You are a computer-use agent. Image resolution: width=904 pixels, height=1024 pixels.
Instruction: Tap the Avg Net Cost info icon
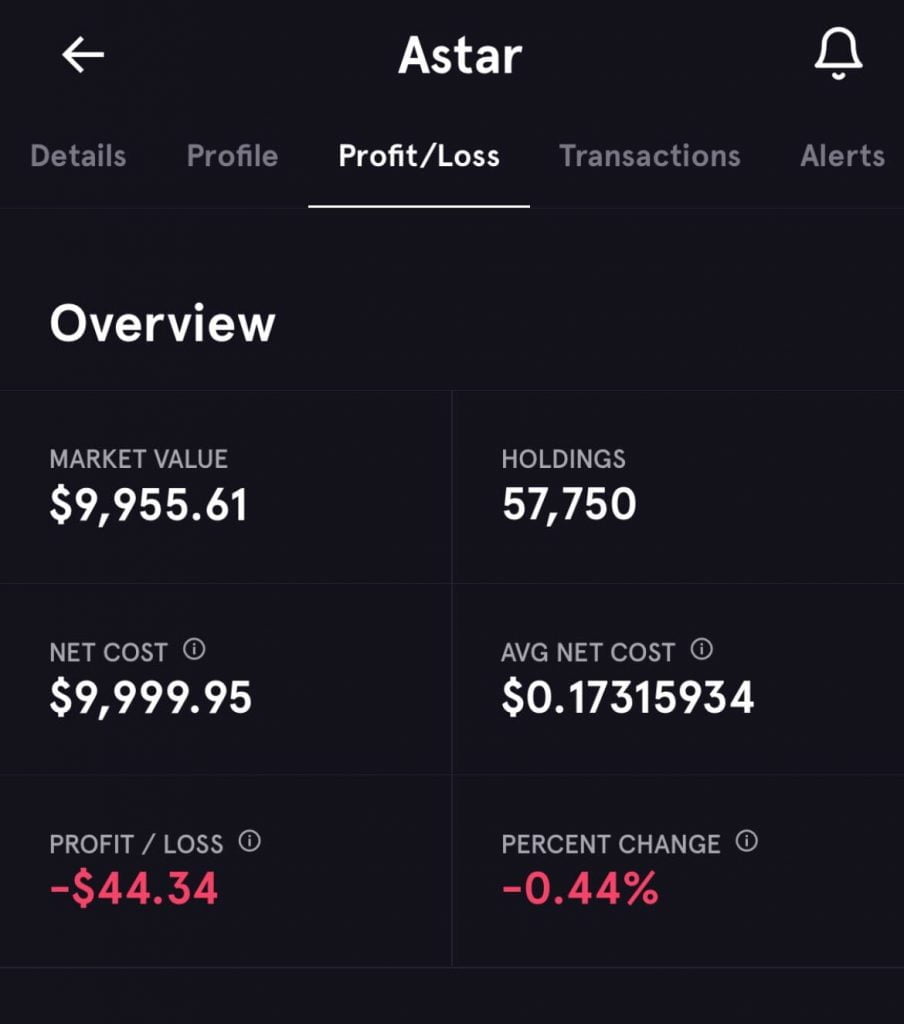[702, 650]
